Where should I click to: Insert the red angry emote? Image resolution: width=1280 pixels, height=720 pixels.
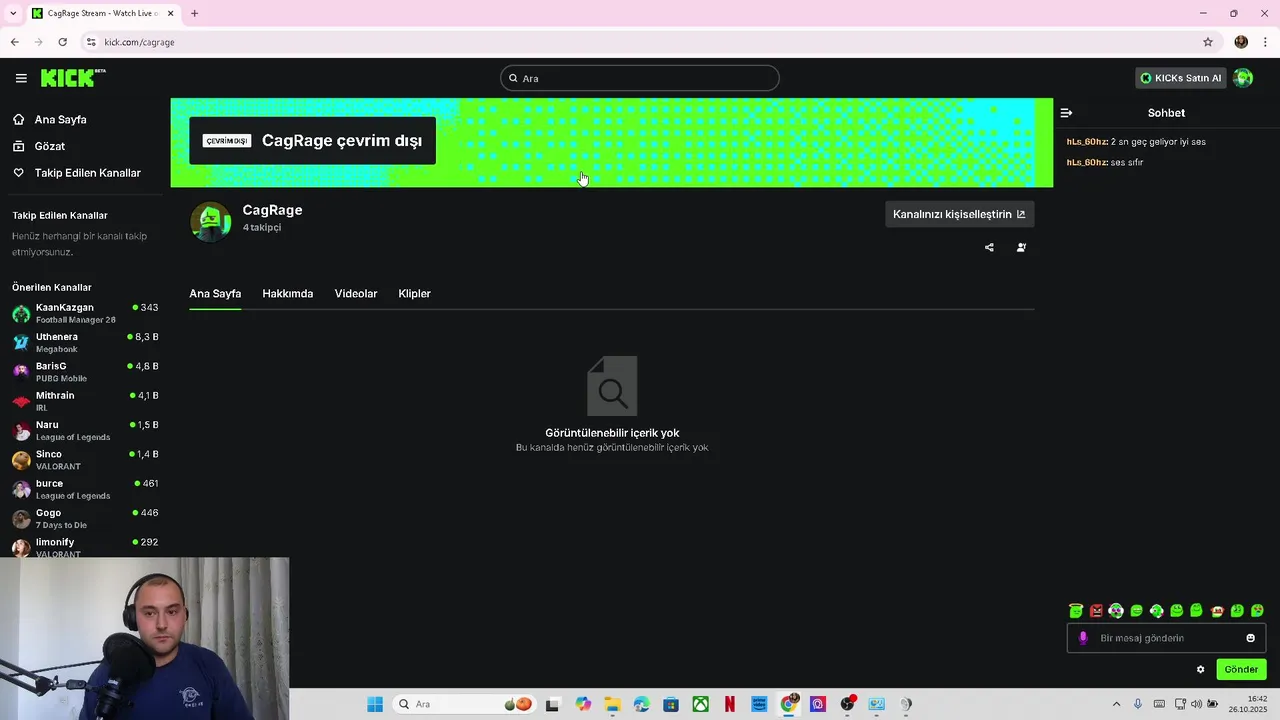click(x=1096, y=611)
